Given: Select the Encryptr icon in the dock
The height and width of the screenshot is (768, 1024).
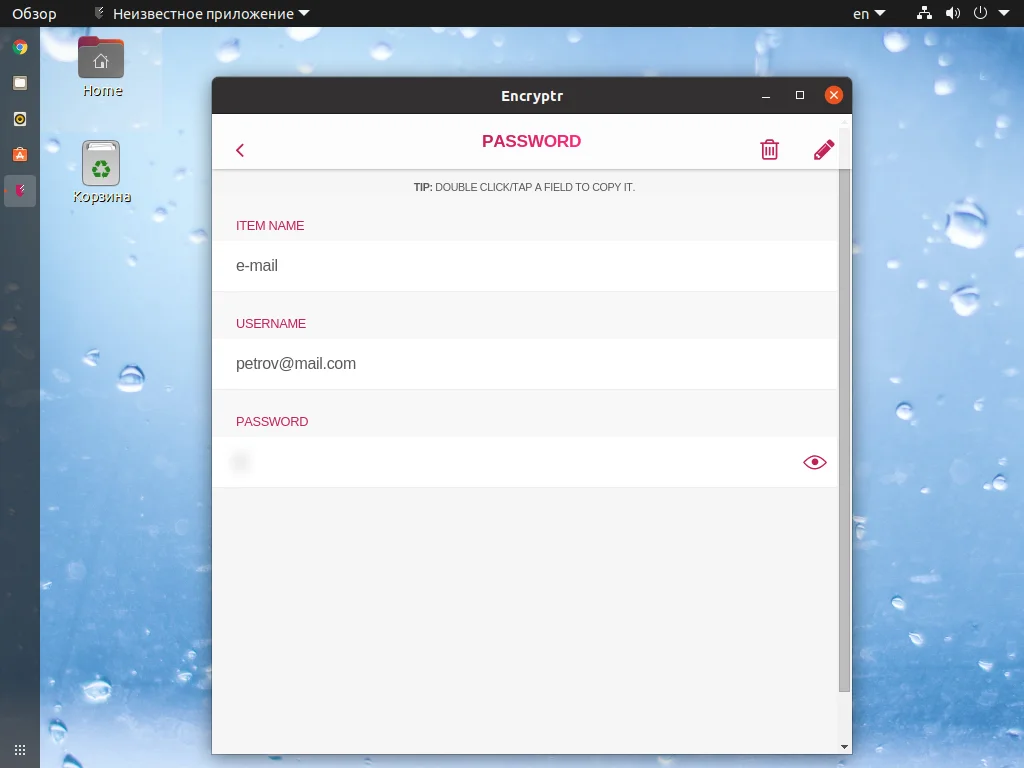Looking at the screenshot, I should coord(20,191).
